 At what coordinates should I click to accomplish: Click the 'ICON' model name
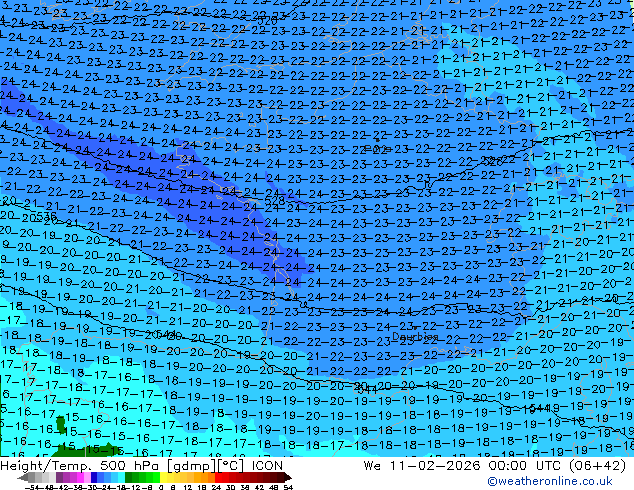267,466
